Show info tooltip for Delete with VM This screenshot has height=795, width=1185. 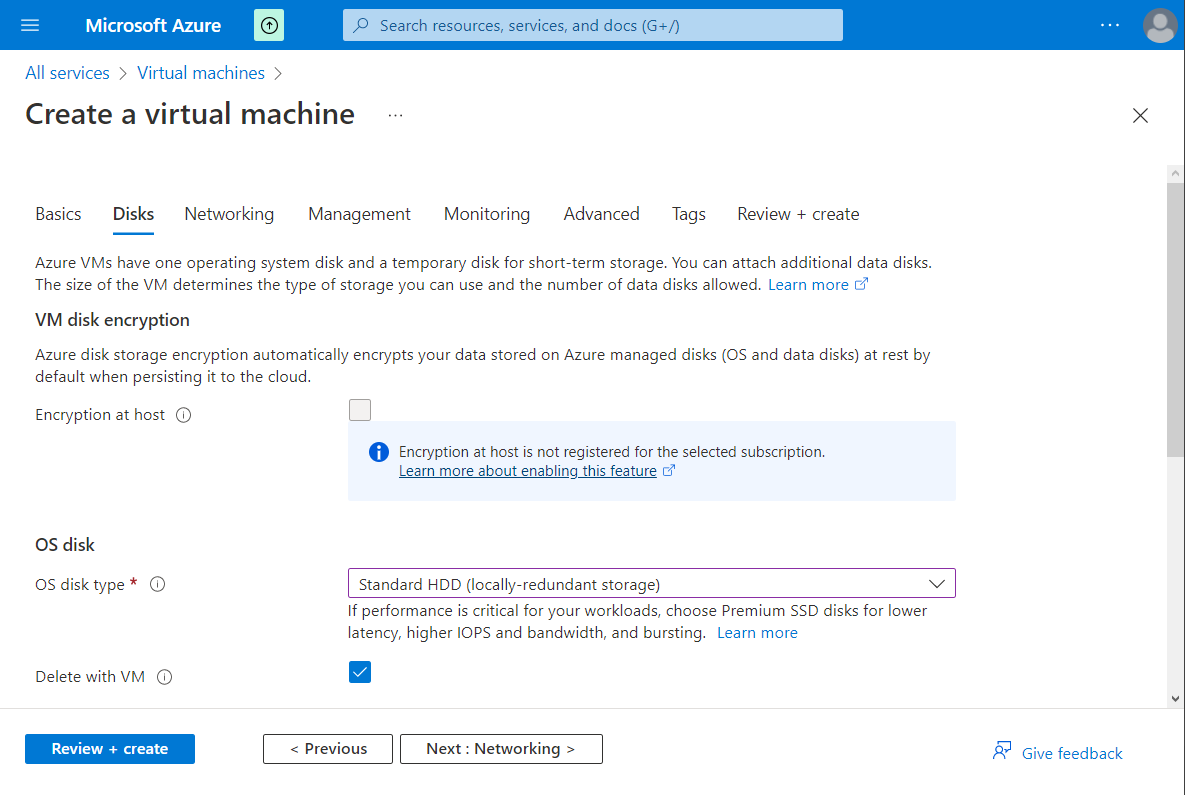click(x=164, y=677)
